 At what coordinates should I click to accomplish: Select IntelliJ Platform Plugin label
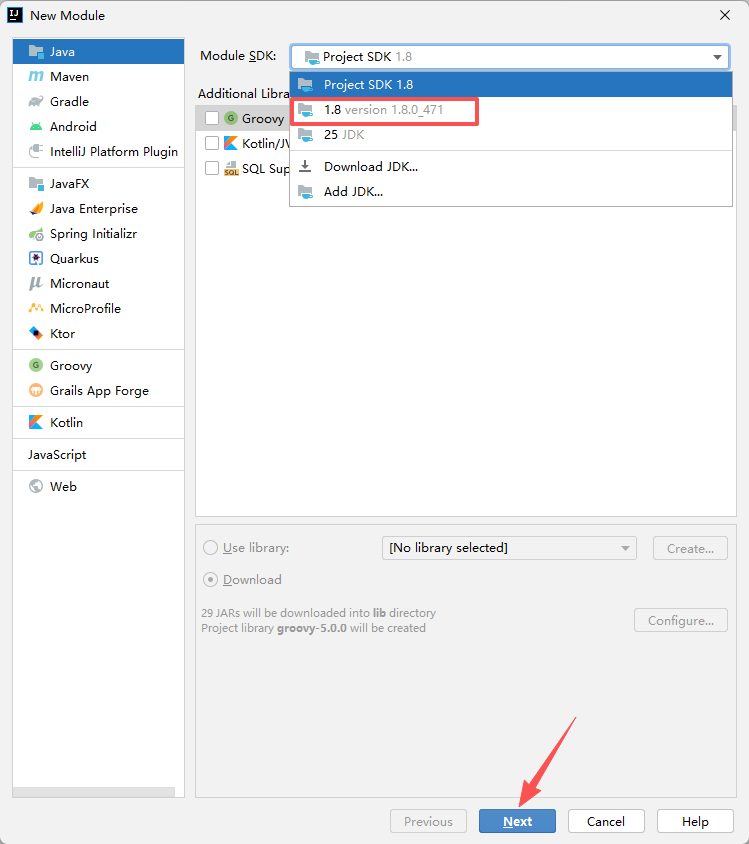coord(114,151)
